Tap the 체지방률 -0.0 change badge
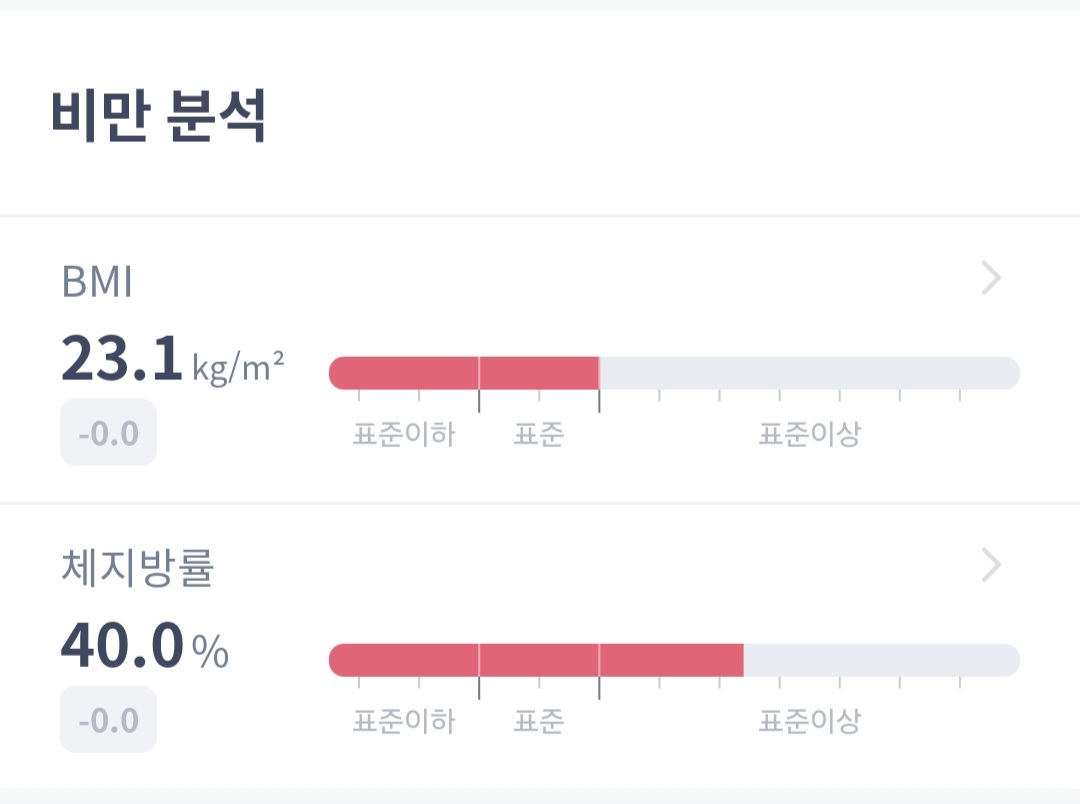The image size is (1080, 804). 108,720
